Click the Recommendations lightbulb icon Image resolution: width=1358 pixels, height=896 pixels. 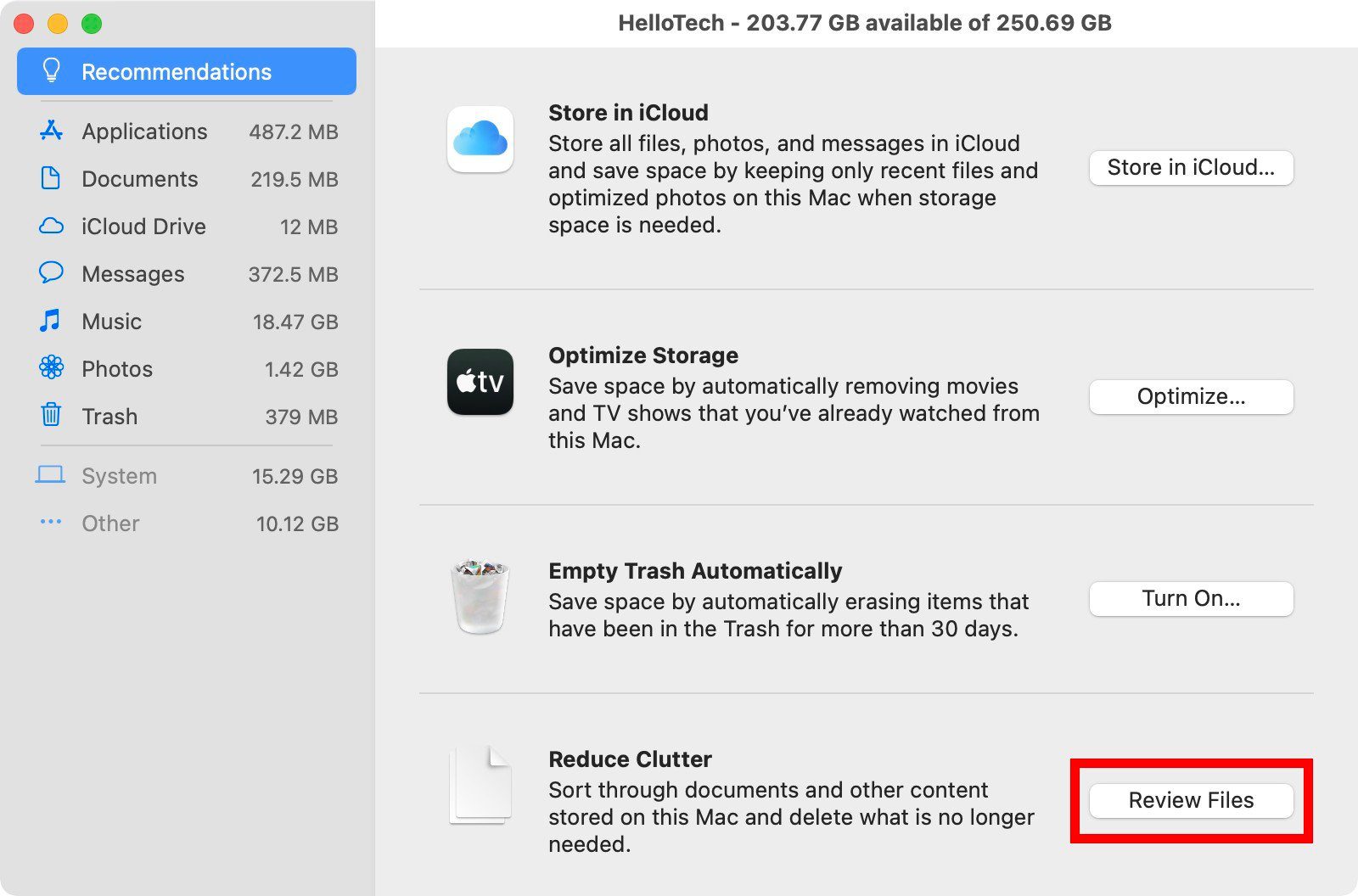51,70
